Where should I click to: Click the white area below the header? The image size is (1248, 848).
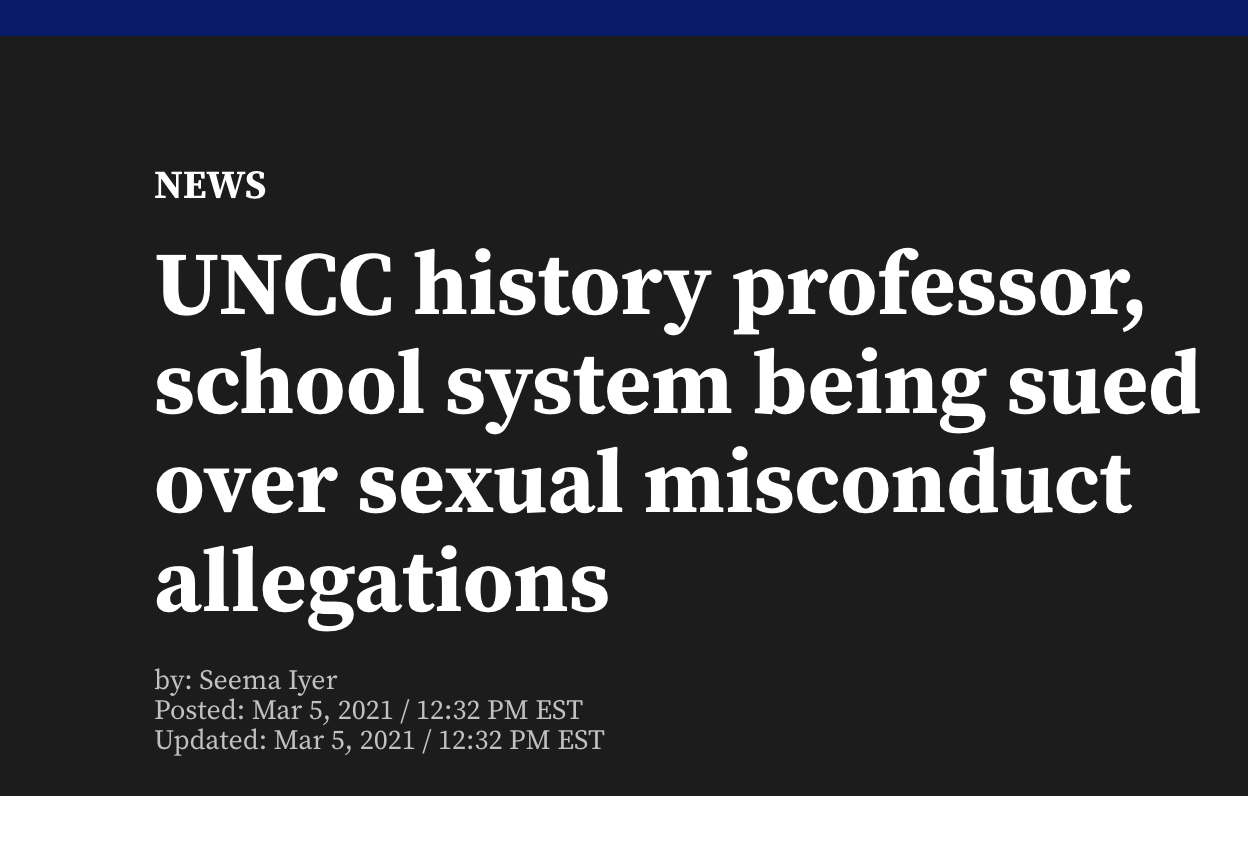coord(624,822)
